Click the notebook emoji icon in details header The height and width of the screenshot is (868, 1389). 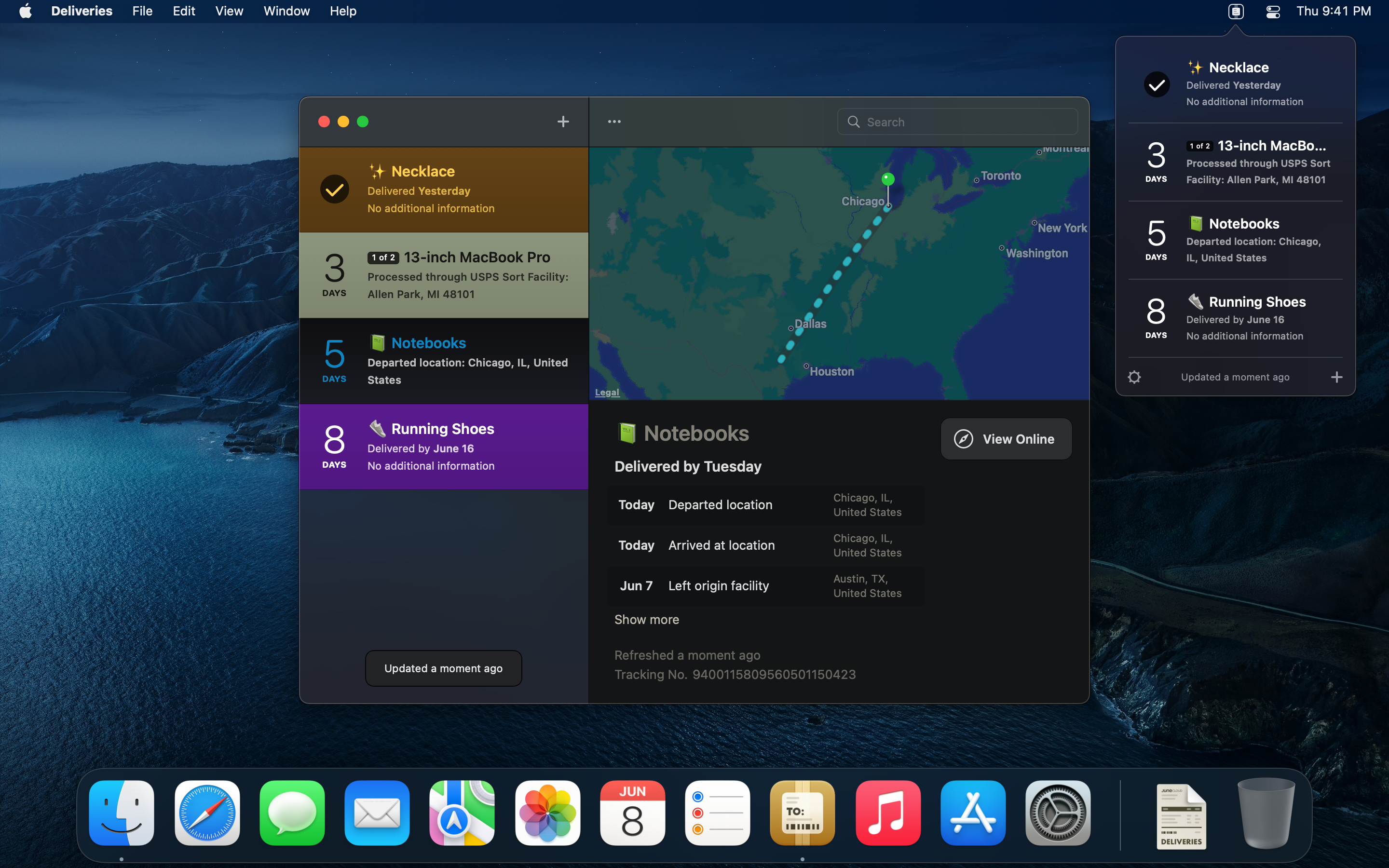[x=627, y=434]
